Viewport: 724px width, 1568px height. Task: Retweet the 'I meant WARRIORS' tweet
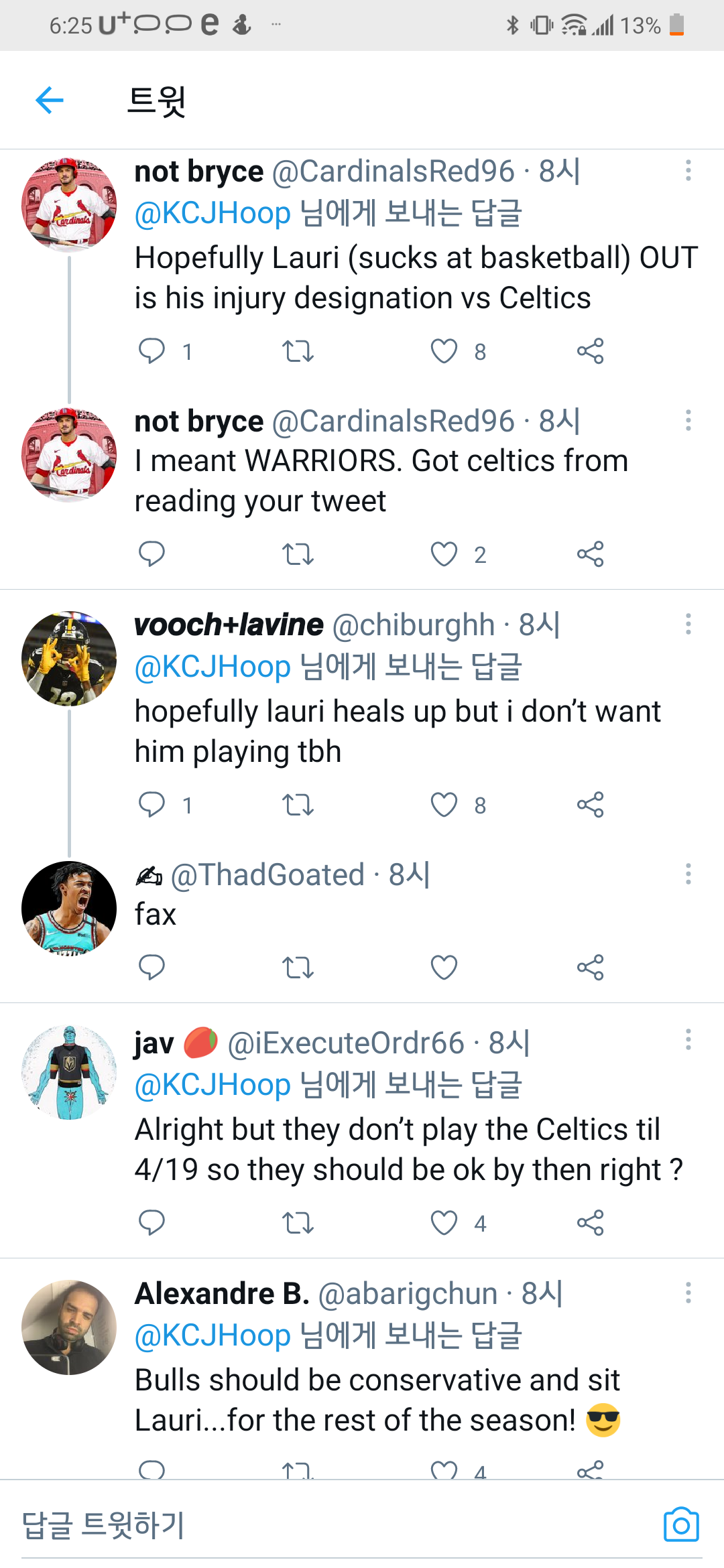(298, 554)
